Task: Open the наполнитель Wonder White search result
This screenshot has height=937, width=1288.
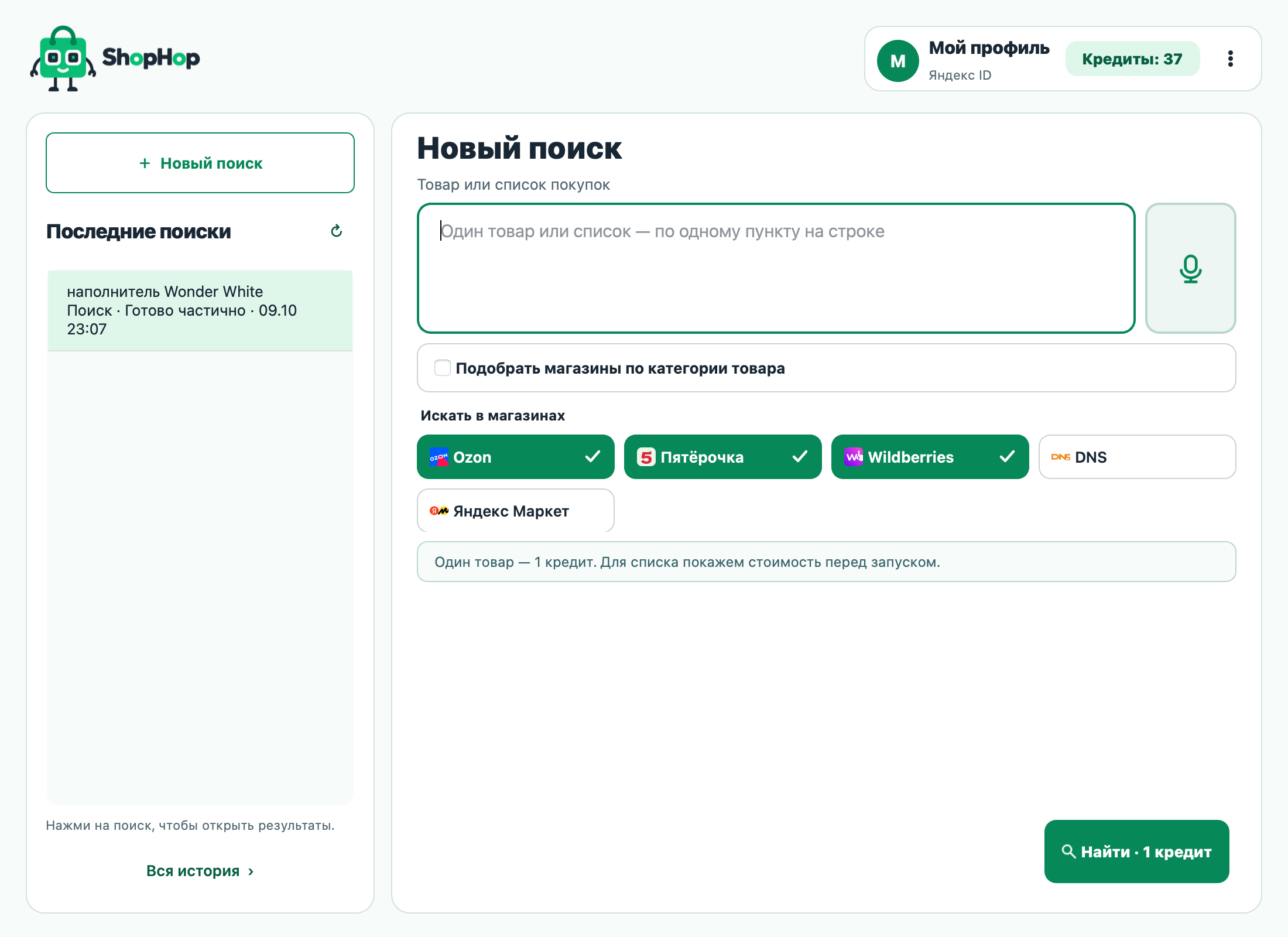Action: point(200,310)
